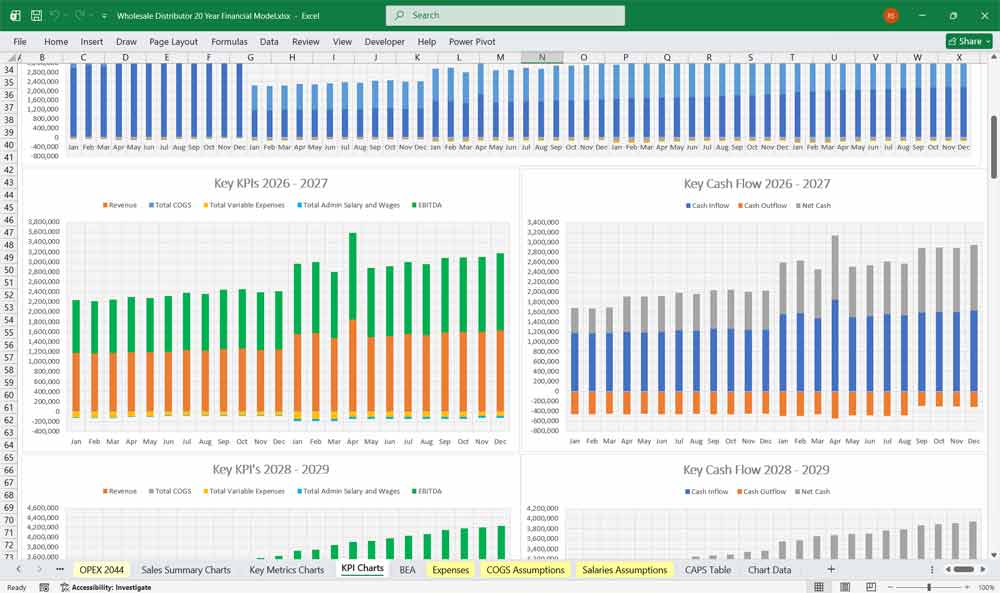The width and height of the screenshot is (1000, 593).
Task: Toggle the Ready mode indicator in status bar
Action: pos(16,586)
